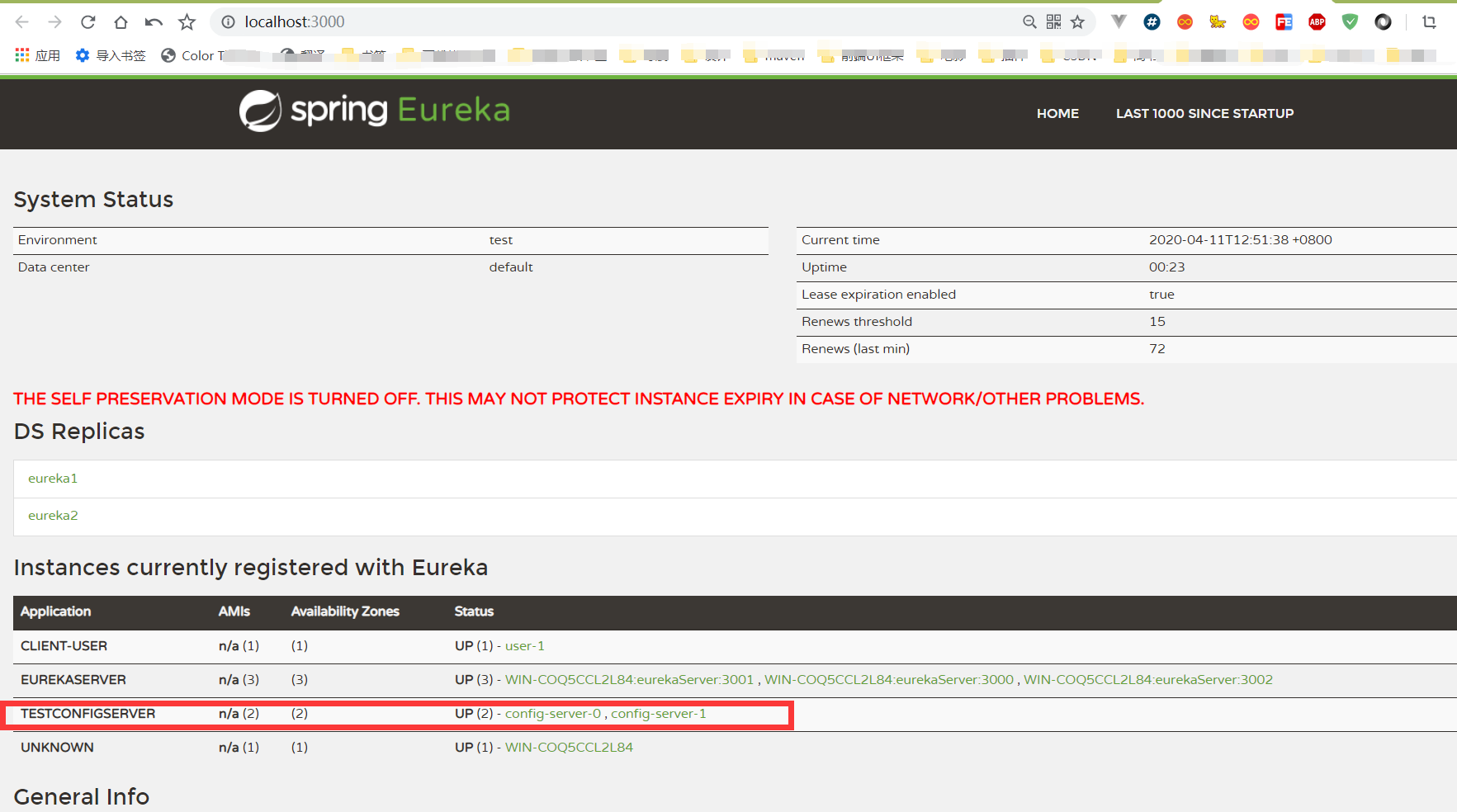This screenshot has width=1457, height=812.
Task: Select the Renews threshold value 15
Action: tap(1157, 322)
